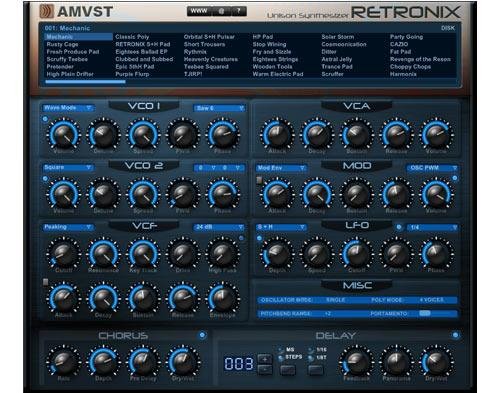Click the delay minus decrement button

[265, 370]
